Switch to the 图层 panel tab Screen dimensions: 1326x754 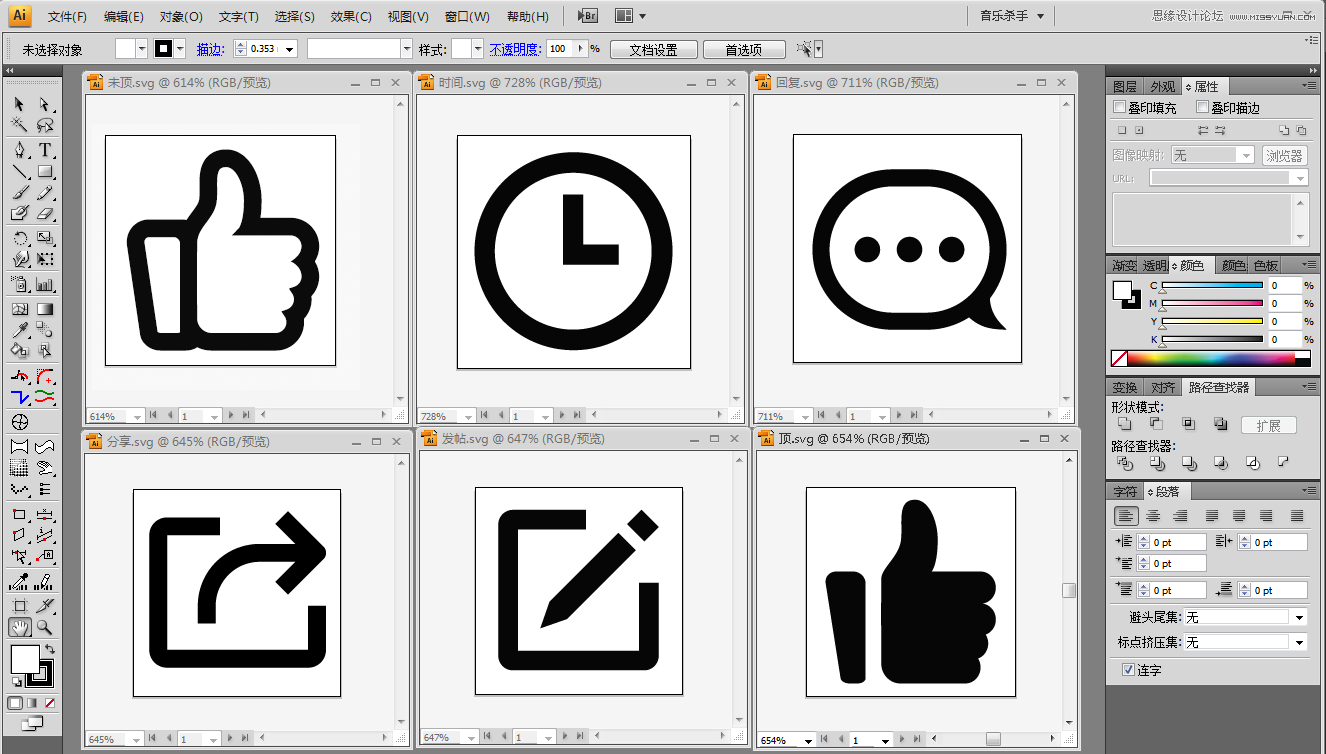(1124, 87)
